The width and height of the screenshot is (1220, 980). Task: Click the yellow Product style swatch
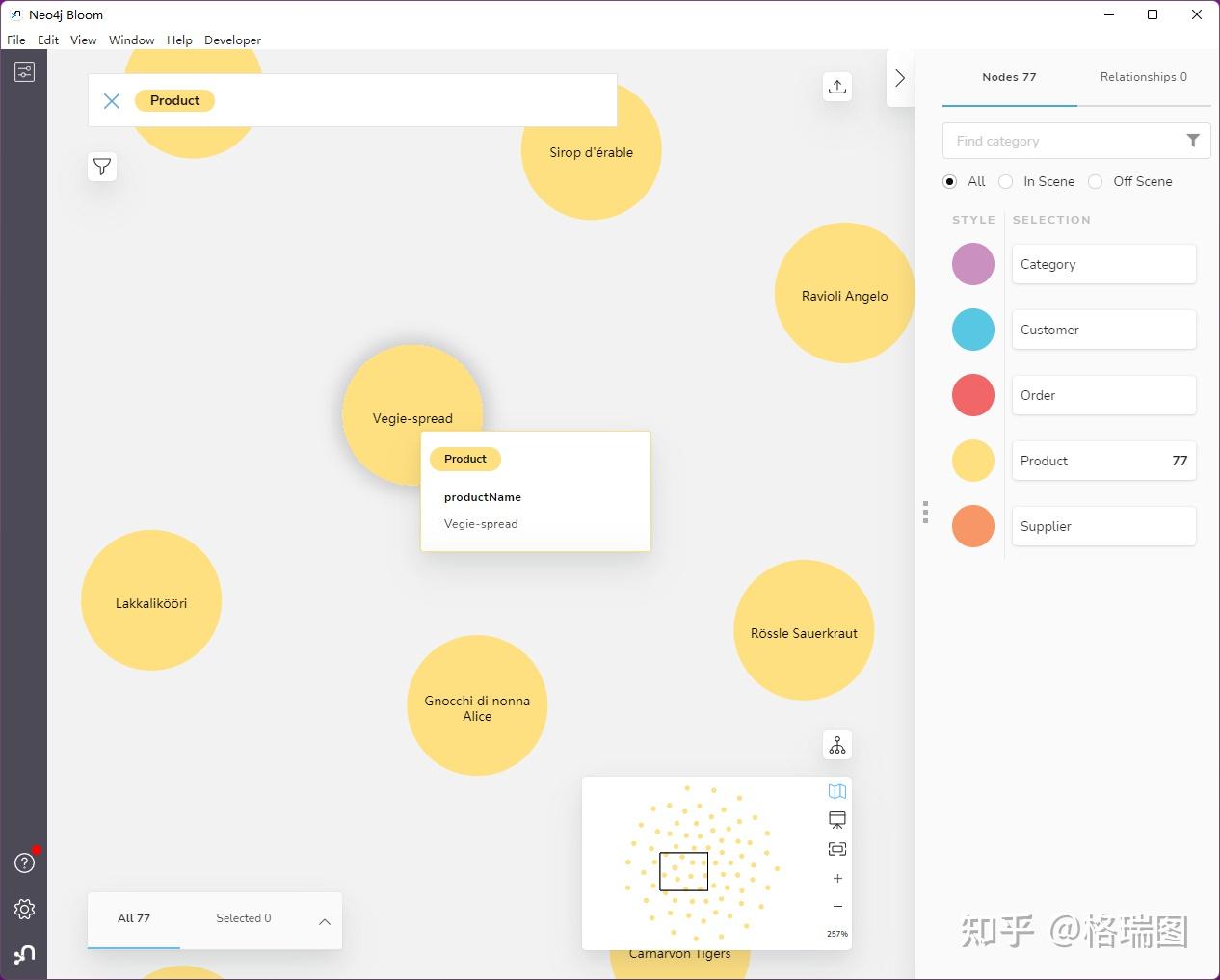(x=973, y=461)
